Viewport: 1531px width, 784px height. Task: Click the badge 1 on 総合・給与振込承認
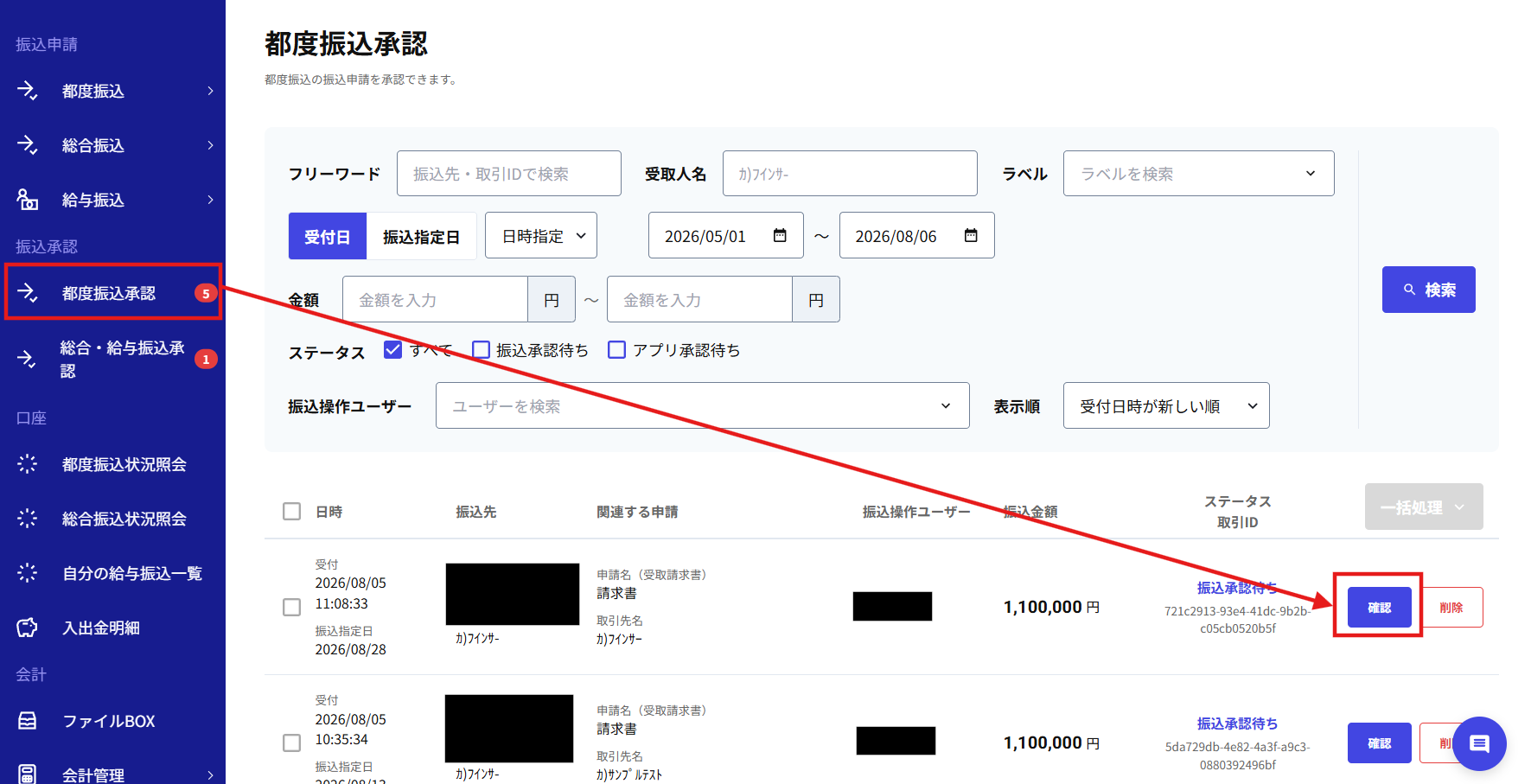pos(206,360)
